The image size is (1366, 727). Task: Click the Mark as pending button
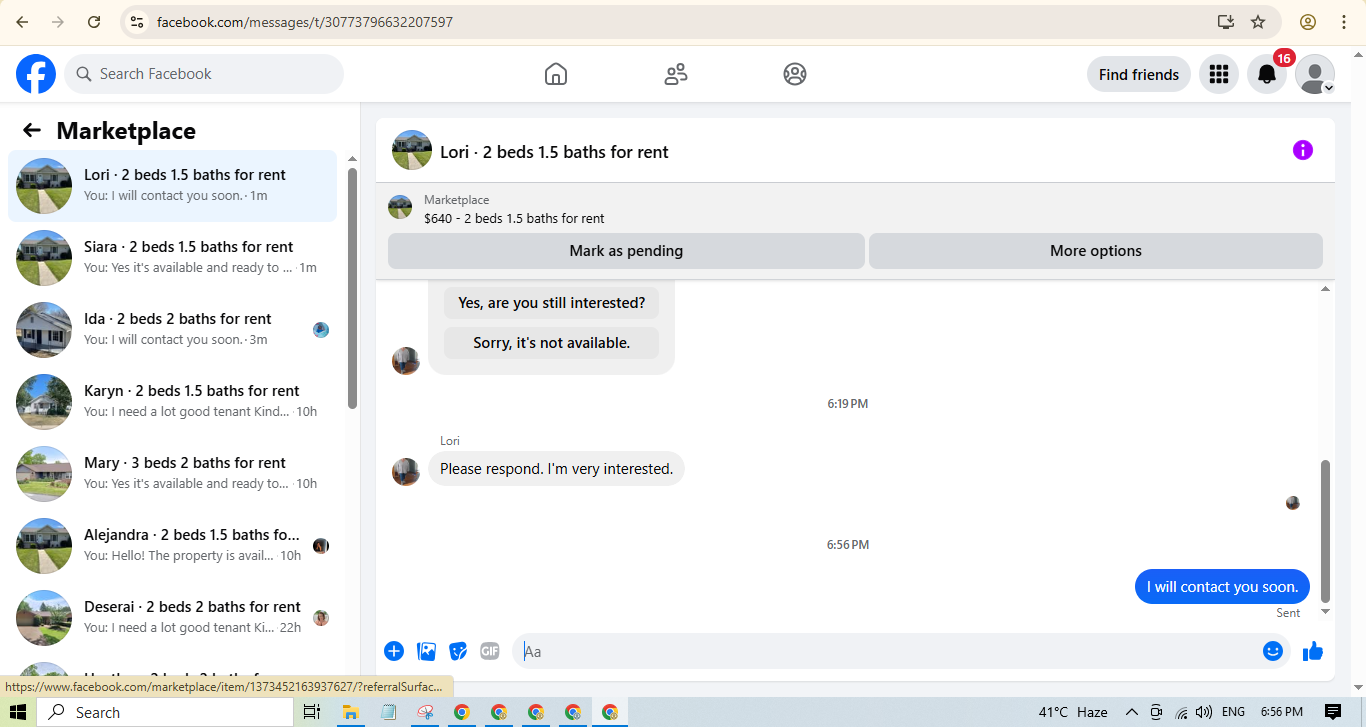click(x=626, y=251)
